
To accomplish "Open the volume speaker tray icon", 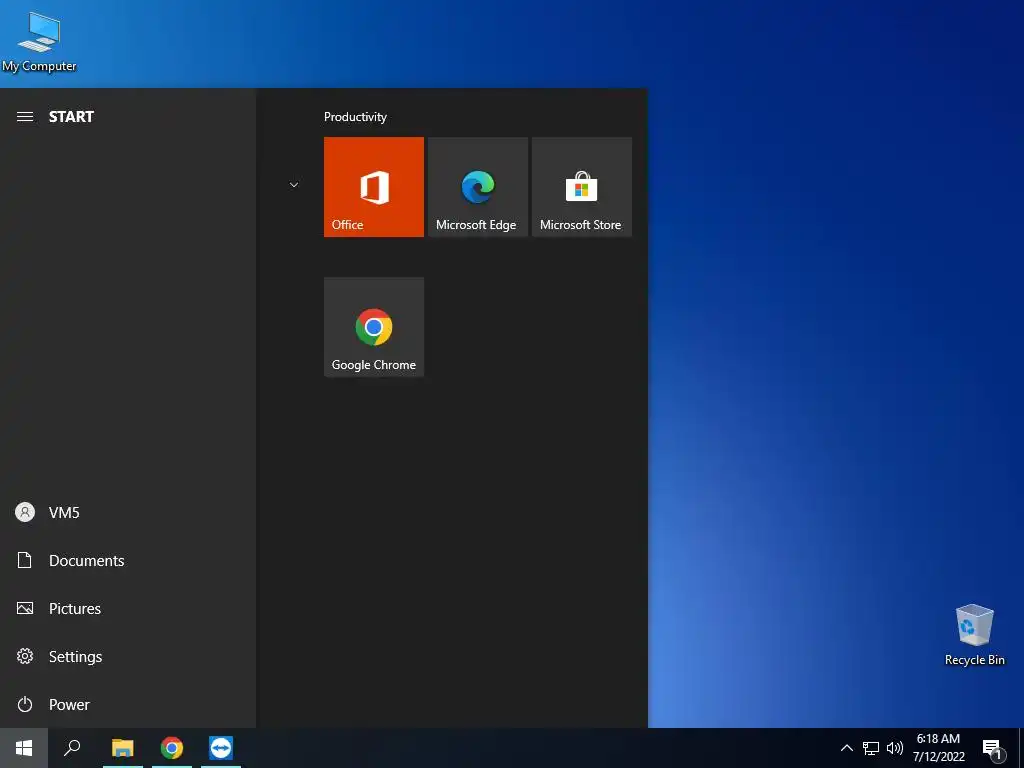I will click(895, 748).
